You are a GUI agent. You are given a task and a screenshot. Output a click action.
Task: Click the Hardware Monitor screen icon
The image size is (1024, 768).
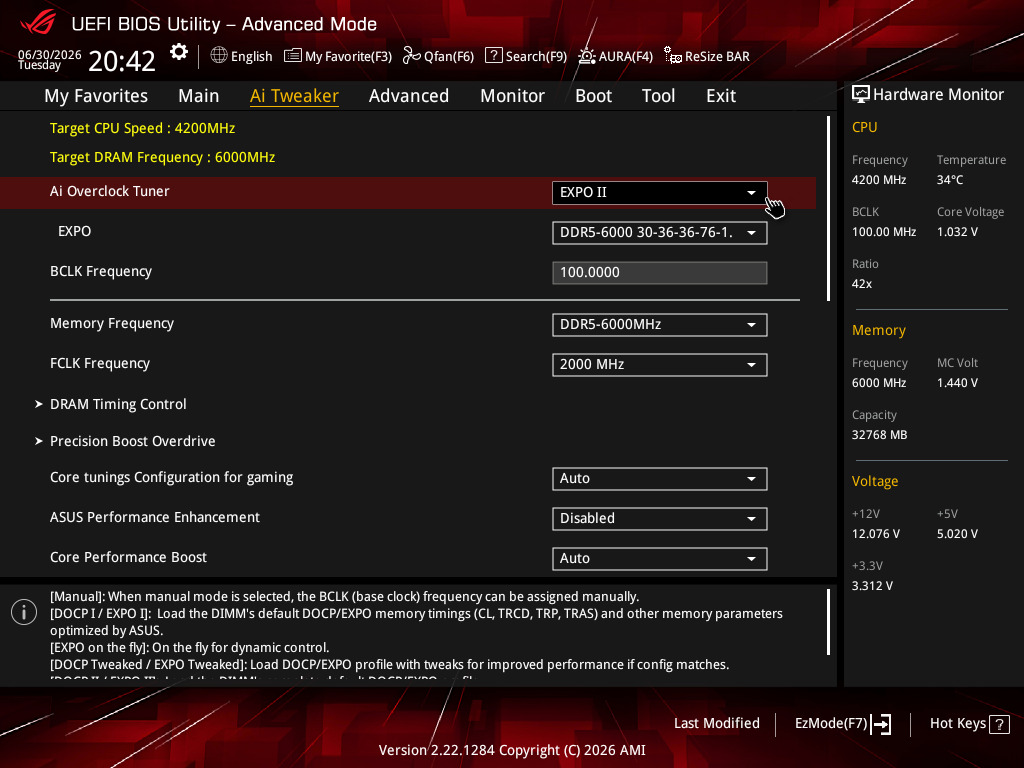coord(861,95)
